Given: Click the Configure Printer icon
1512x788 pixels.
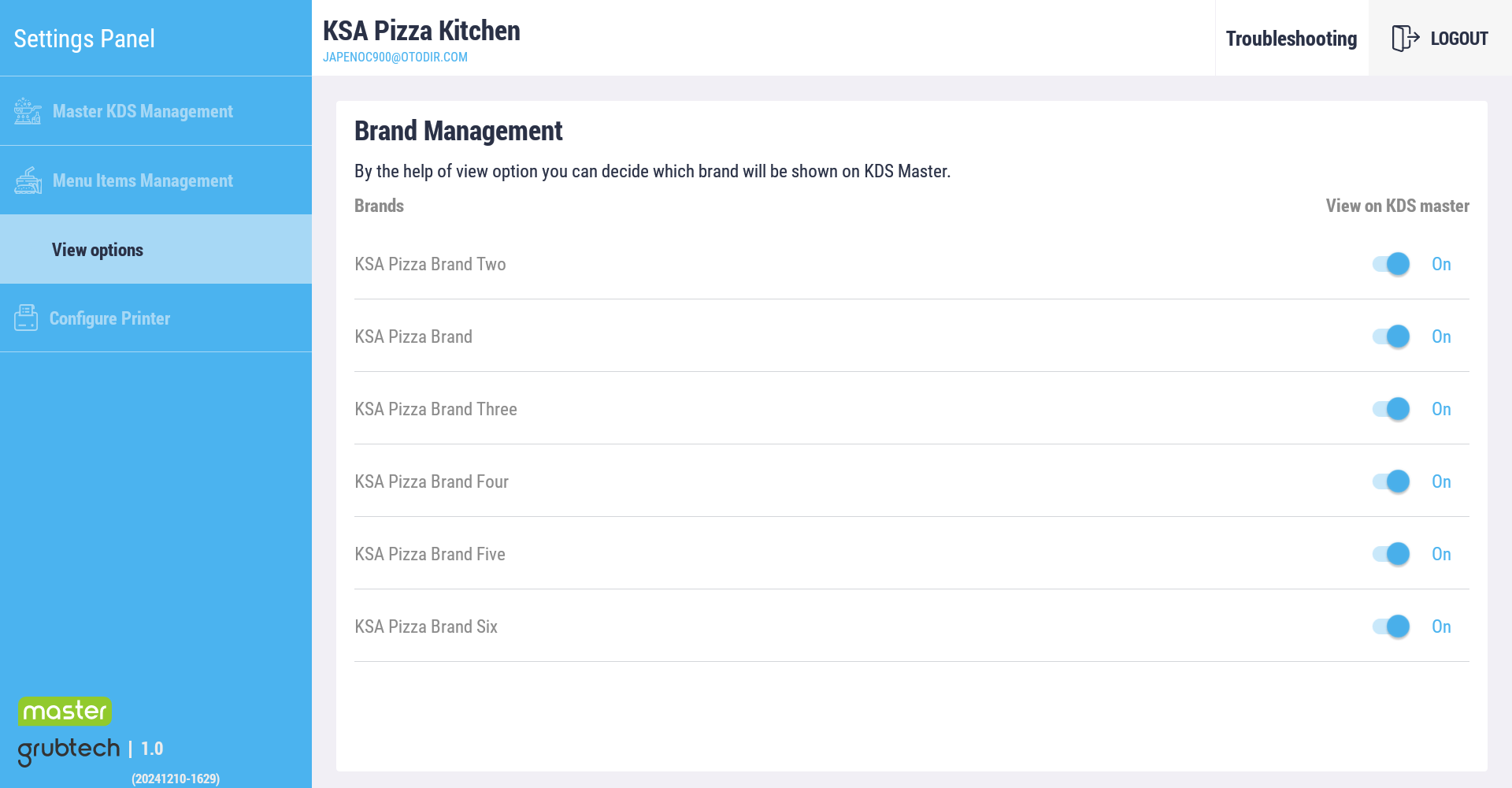Looking at the screenshot, I should pyautogui.click(x=26, y=318).
